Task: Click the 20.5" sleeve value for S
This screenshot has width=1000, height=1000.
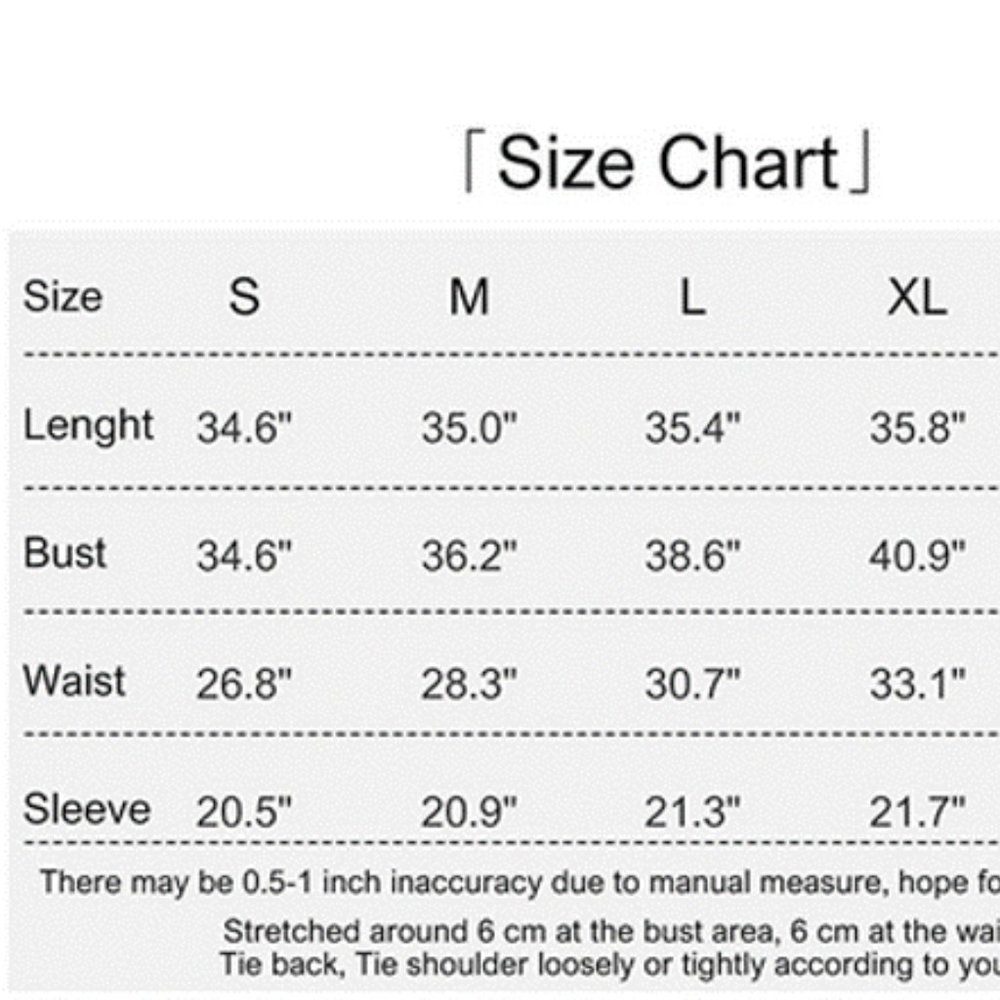Action: 244,812
